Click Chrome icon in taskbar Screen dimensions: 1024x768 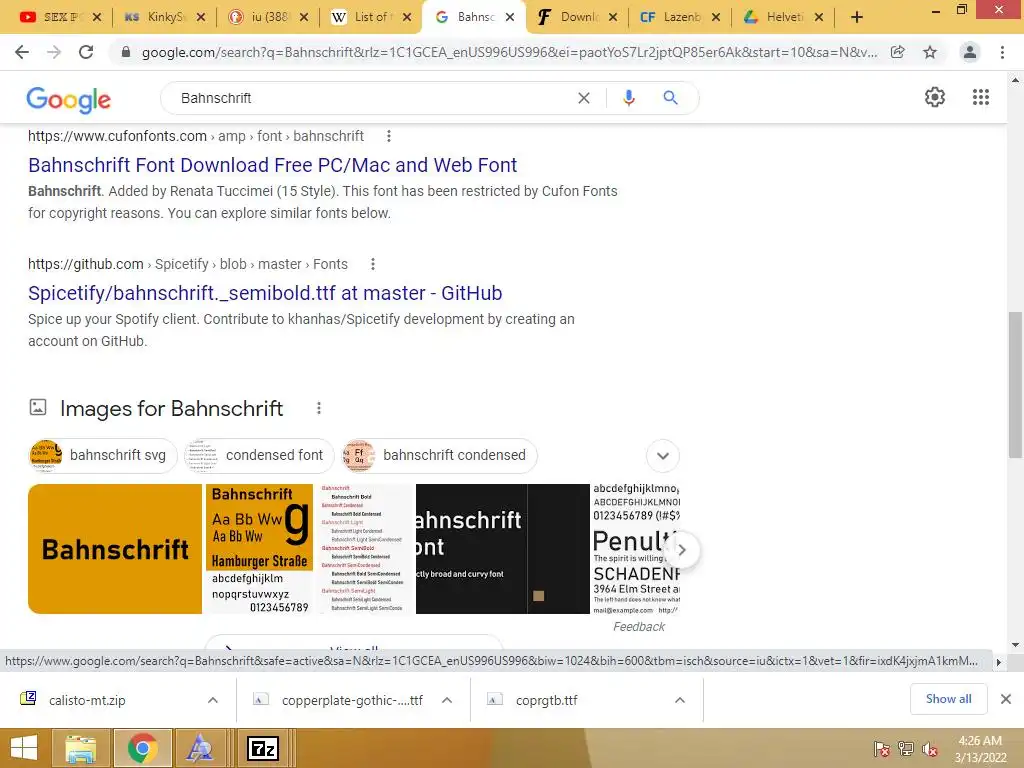pos(142,748)
